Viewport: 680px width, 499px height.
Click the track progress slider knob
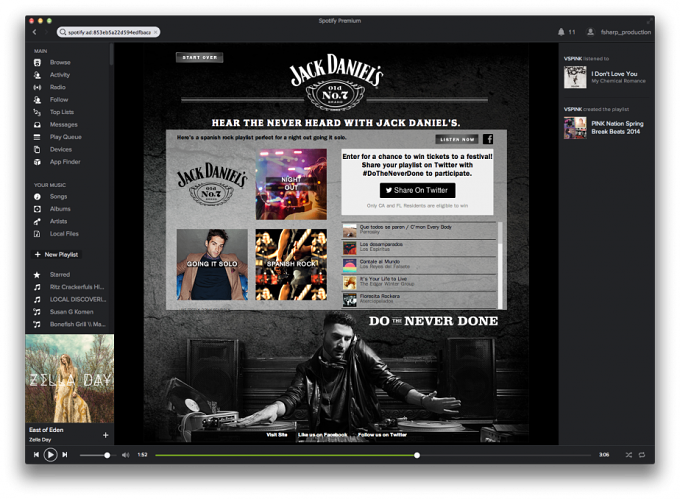[x=417, y=455]
